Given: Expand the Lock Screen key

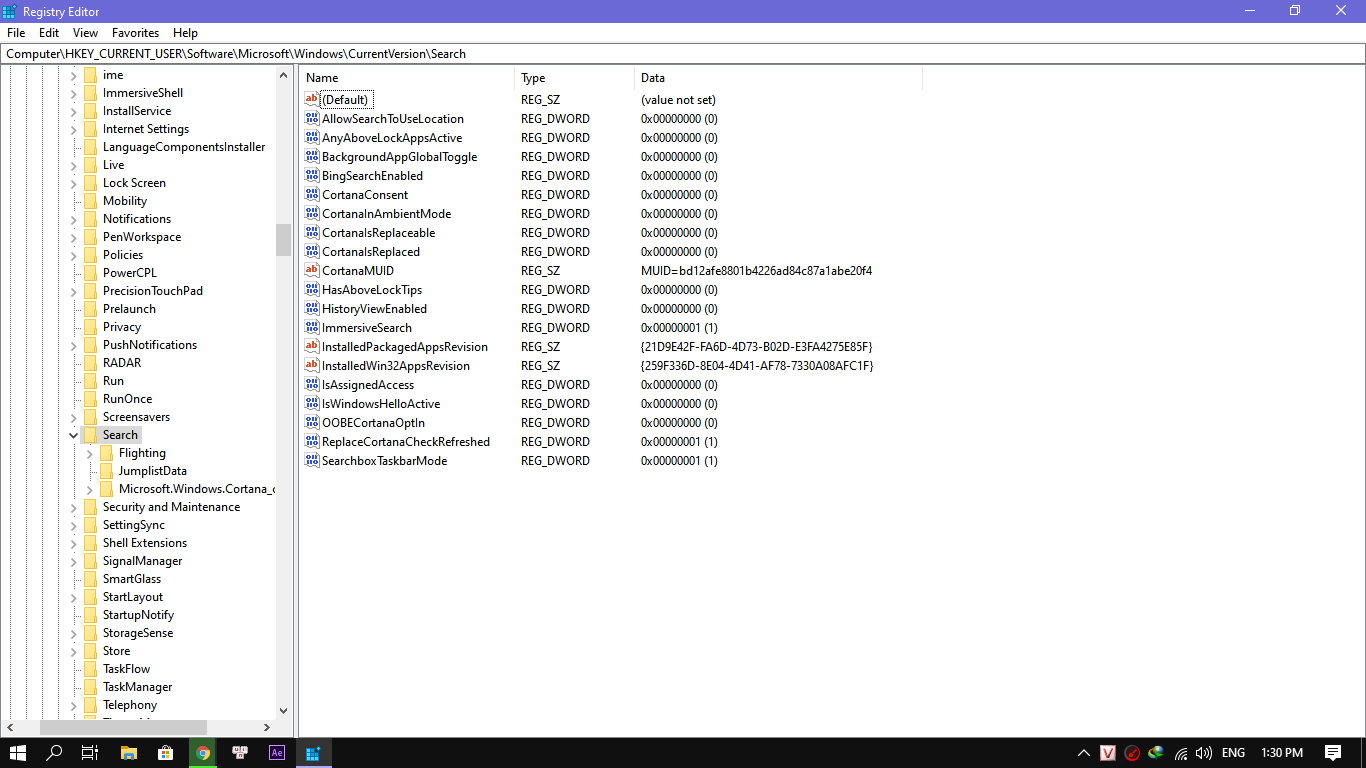Looking at the screenshot, I should [x=73, y=183].
